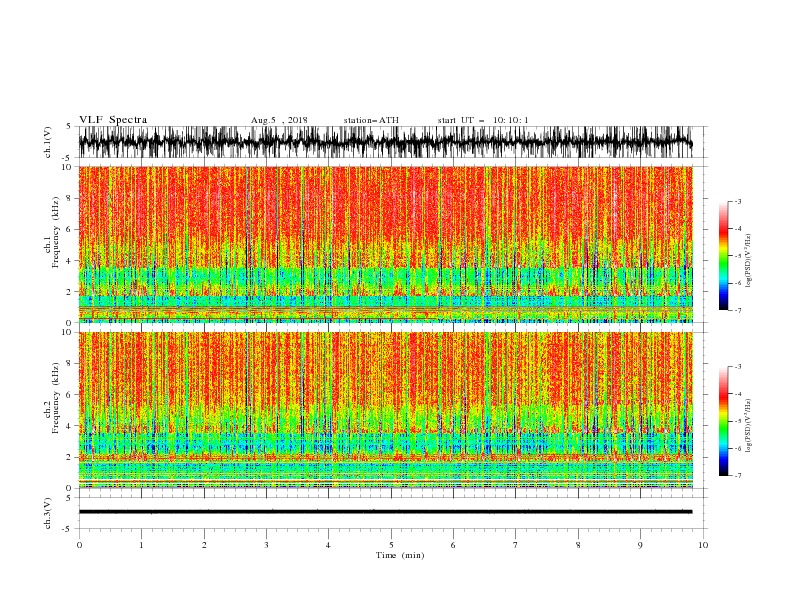Viewport: 792px width, 612px height.
Task: Click the "VLF Spectra" title text
Action: [x=113, y=120]
